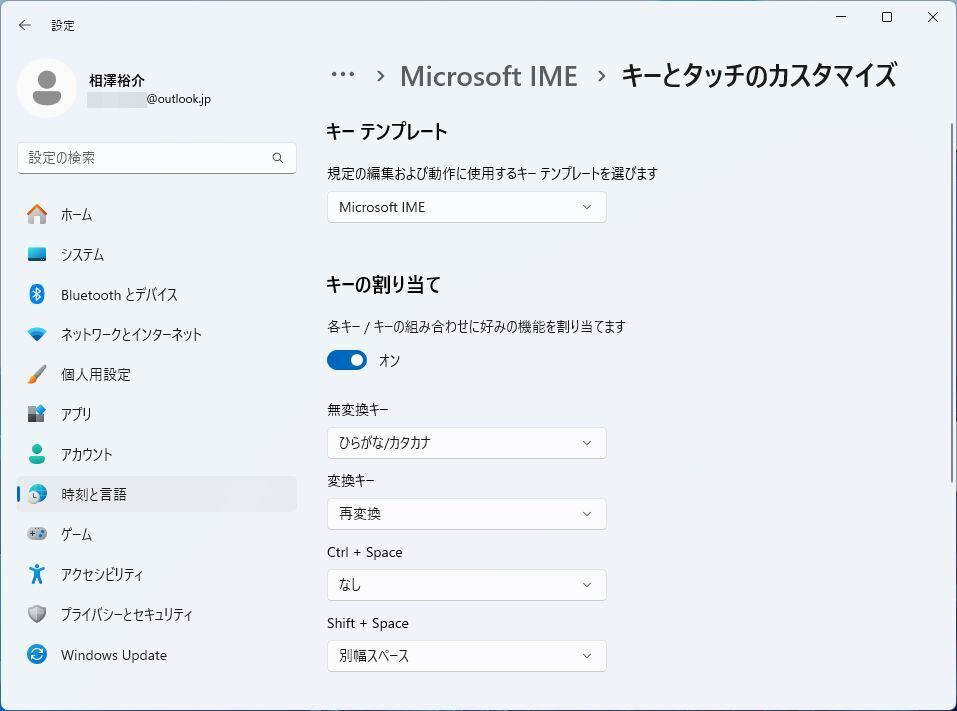Select the 時刻と言語 globe clock icon
This screenshot has width=957, height=711.
point(37,494)
